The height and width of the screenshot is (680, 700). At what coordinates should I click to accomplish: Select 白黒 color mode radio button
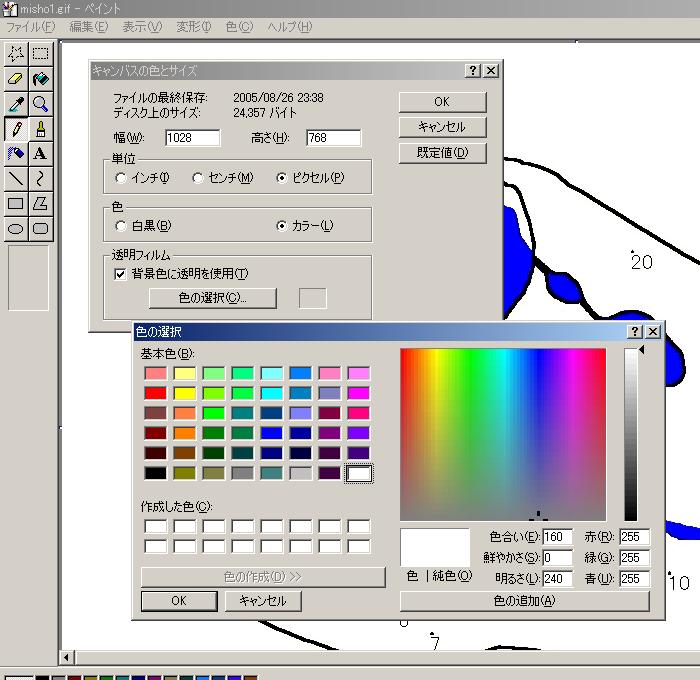[120, 226]
